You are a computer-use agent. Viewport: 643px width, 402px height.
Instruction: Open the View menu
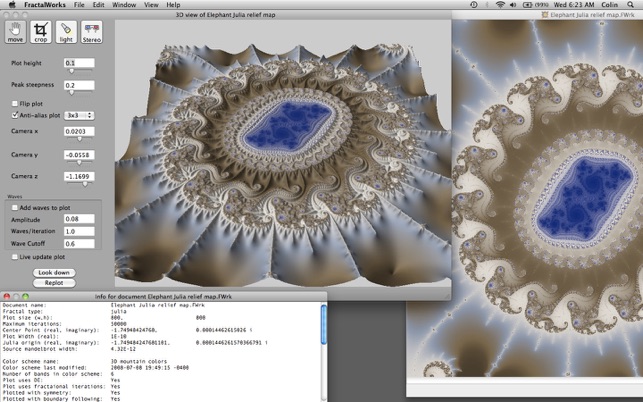pyautogui.click(x=150, y=5)
